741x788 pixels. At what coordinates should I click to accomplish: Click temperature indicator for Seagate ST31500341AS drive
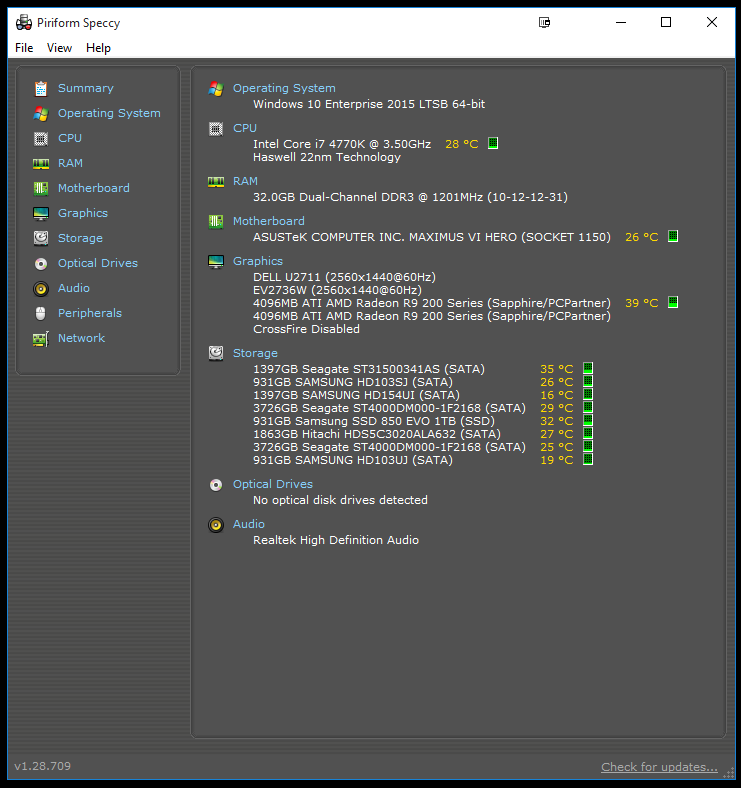(x=588, y=368)
